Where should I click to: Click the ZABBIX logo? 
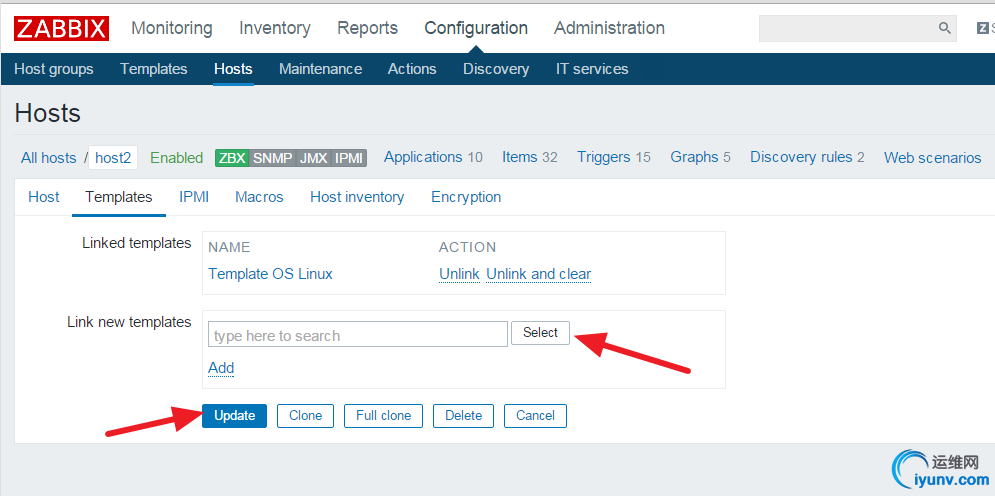61,28
